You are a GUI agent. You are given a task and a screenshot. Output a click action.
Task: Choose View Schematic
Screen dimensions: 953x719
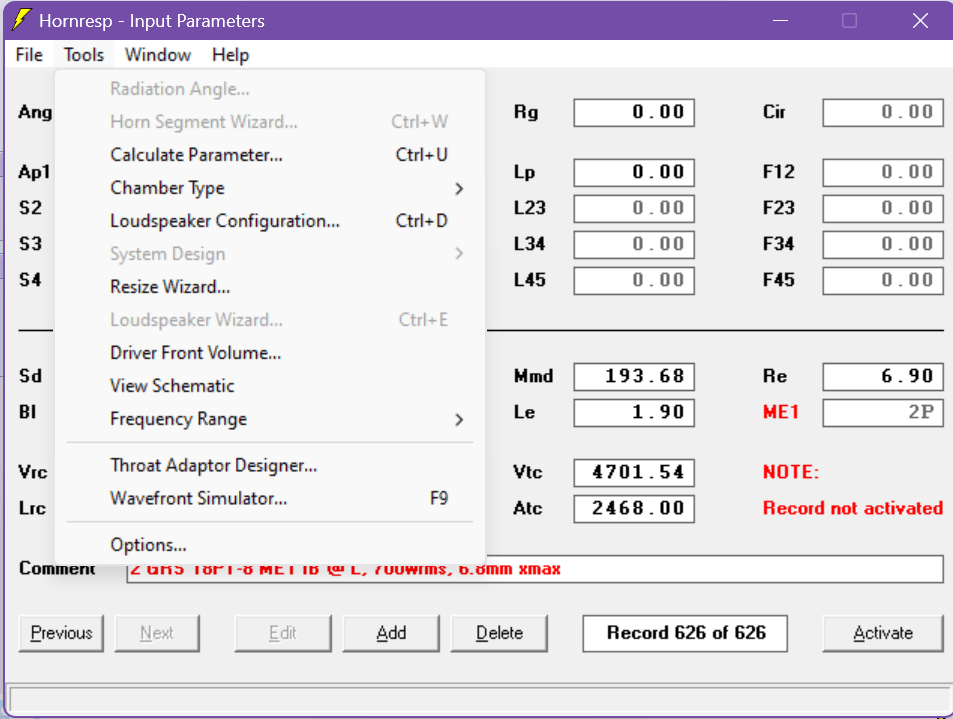click(x=270, y=385)
